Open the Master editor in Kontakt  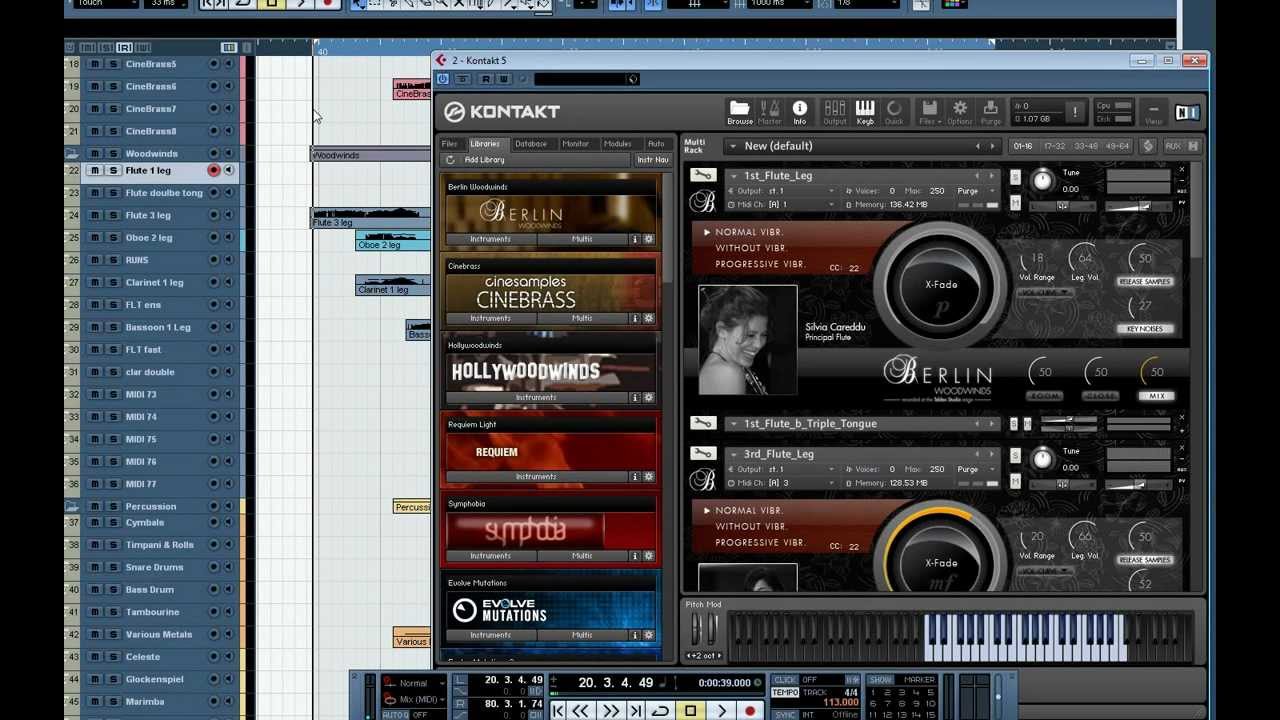pos(769,112)
